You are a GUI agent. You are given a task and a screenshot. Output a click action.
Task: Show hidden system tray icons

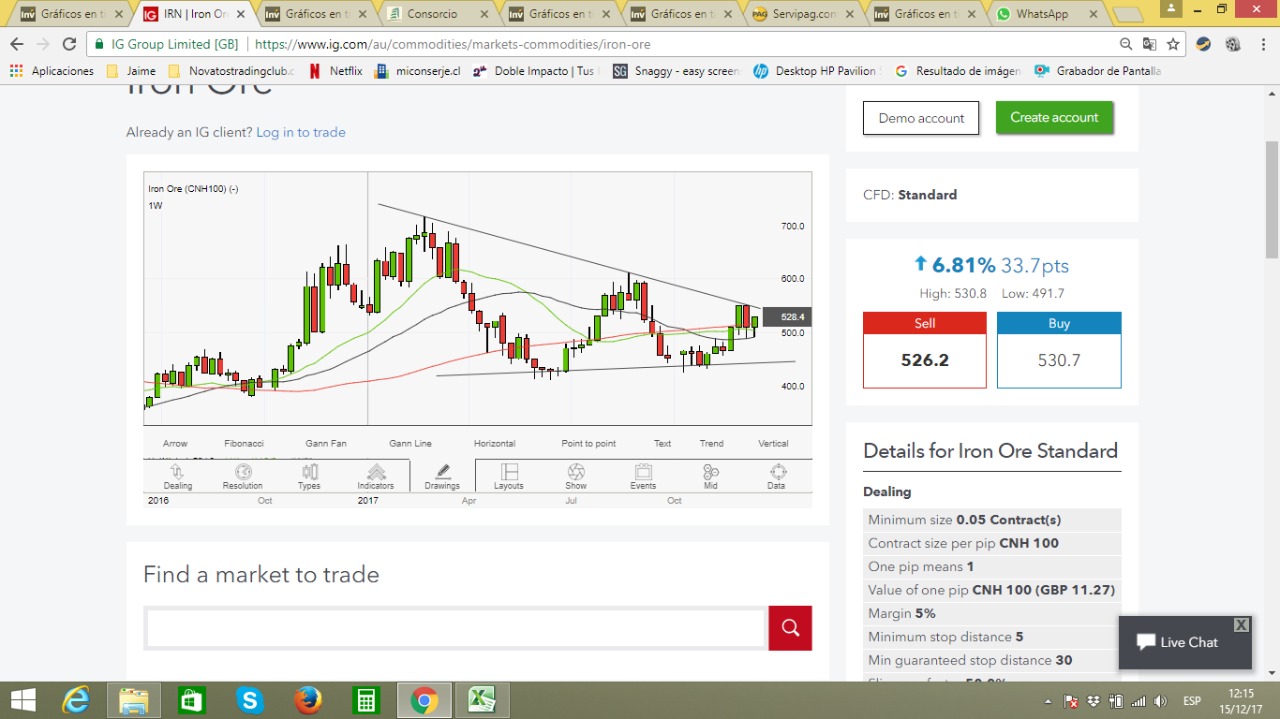(x=1047, y=701)
